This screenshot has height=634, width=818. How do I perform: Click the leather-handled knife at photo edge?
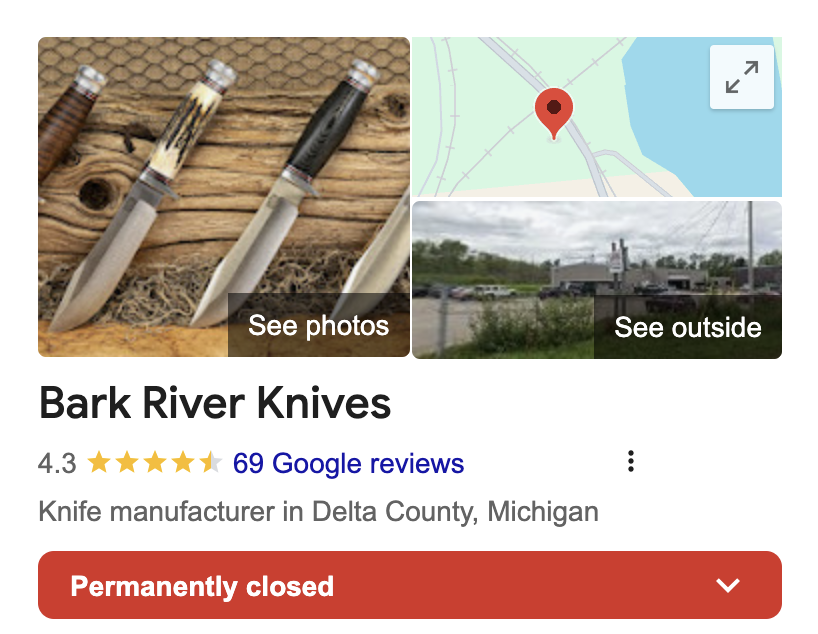click(x=68, y=123)
